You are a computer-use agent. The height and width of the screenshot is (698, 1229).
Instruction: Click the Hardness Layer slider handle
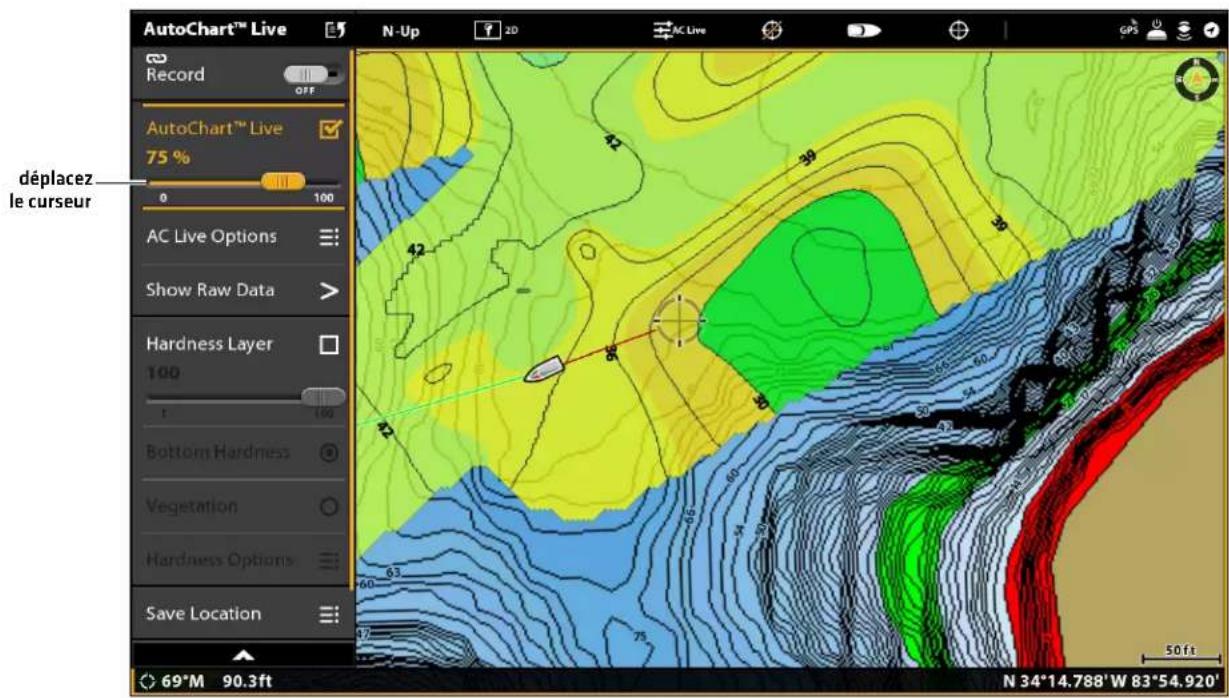pos(323,397)
